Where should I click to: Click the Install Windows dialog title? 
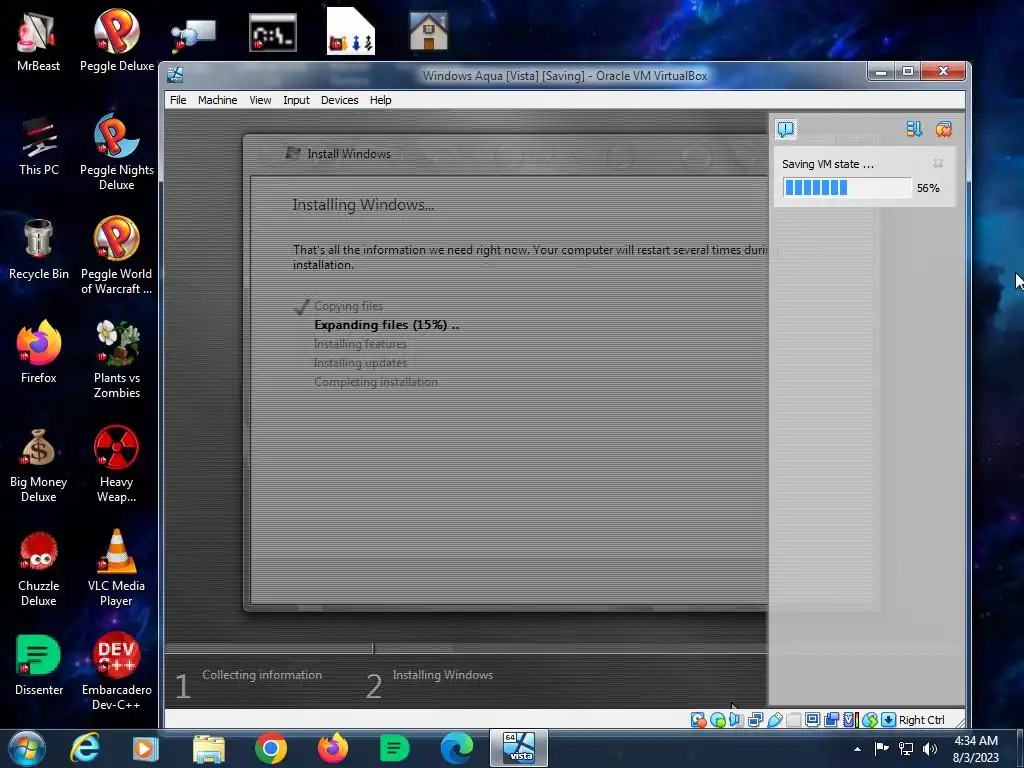pos(349,153)
